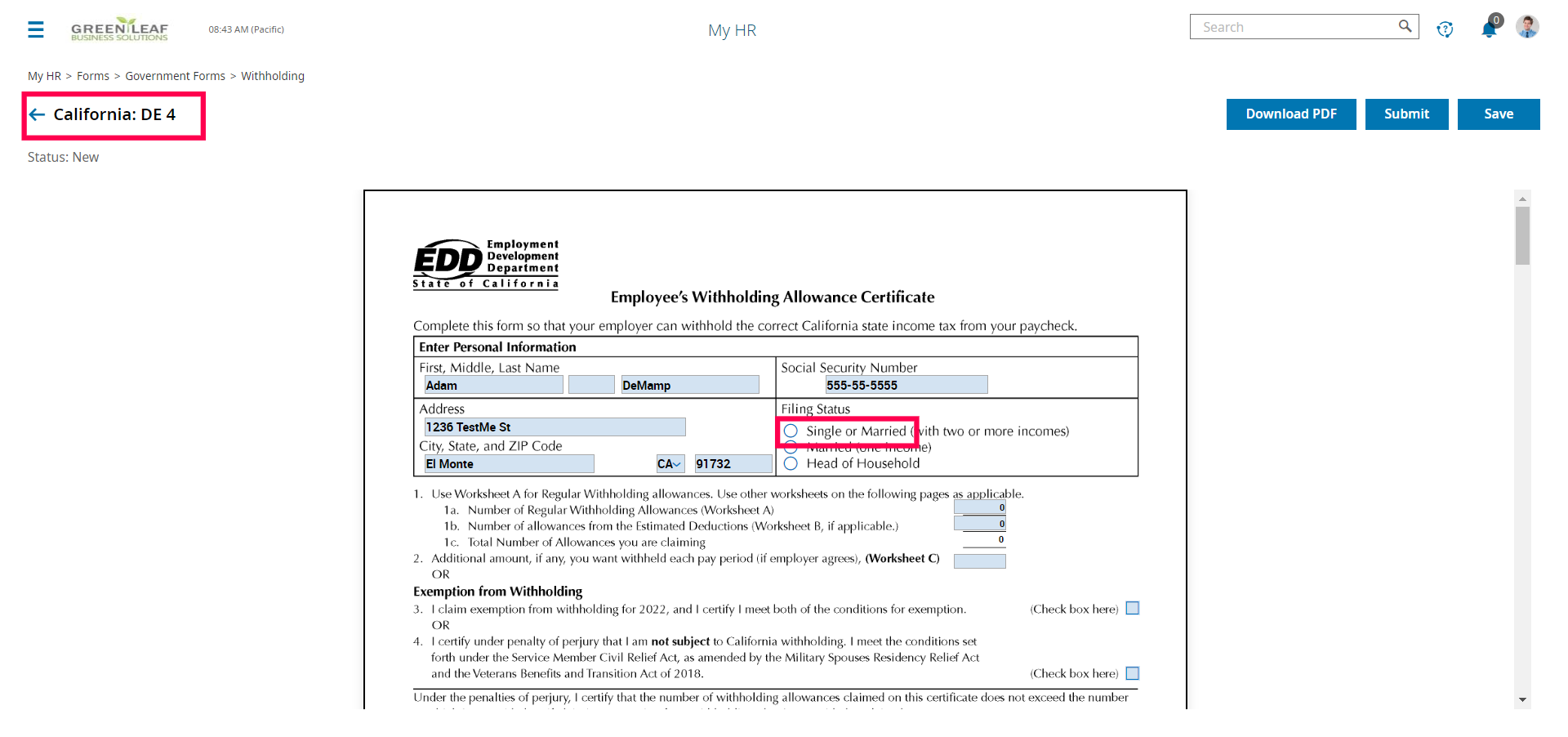The image size is (1568, 737).
Task: Open Withholding breadcrumb
Action: [x=273, y=76]
